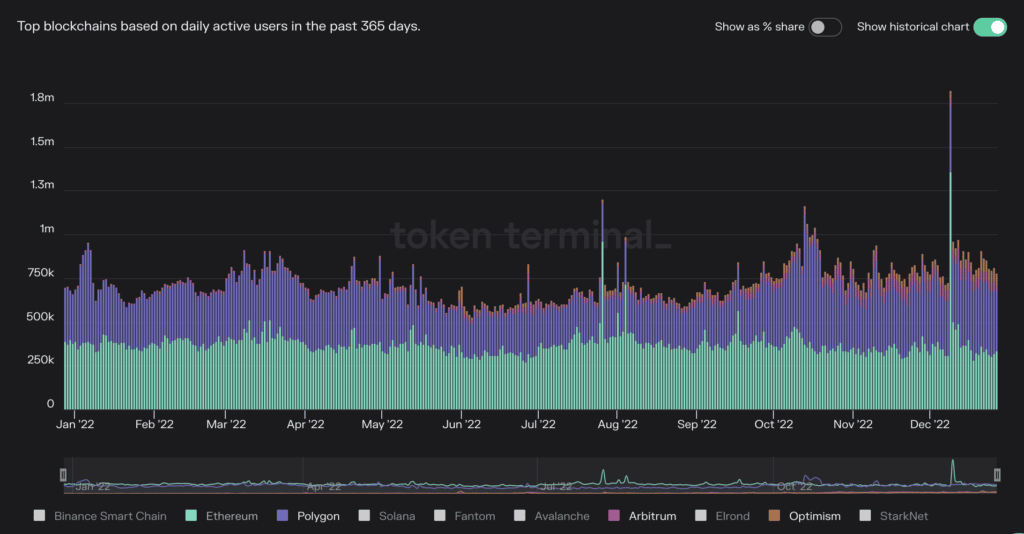1024x534 pixels.
Task: Hide the Ethereum series via legend swatch
Action: [190, 516]
